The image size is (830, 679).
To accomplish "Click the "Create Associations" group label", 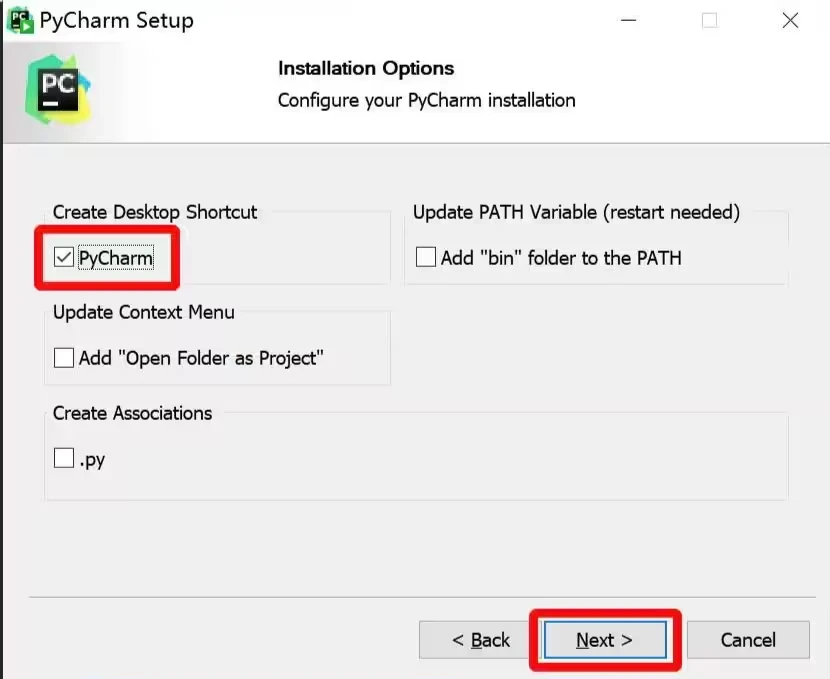I will tap(132, 413).
